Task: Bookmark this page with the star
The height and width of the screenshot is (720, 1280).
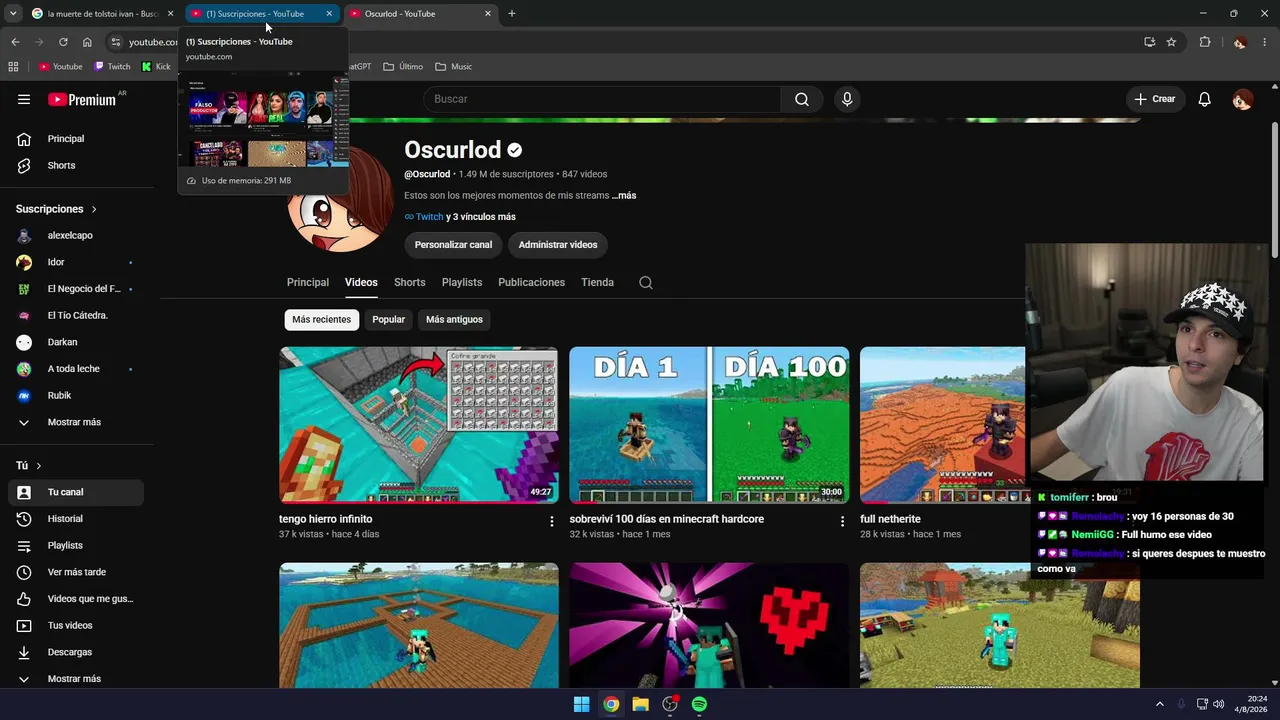Action: coord(1171,42)
